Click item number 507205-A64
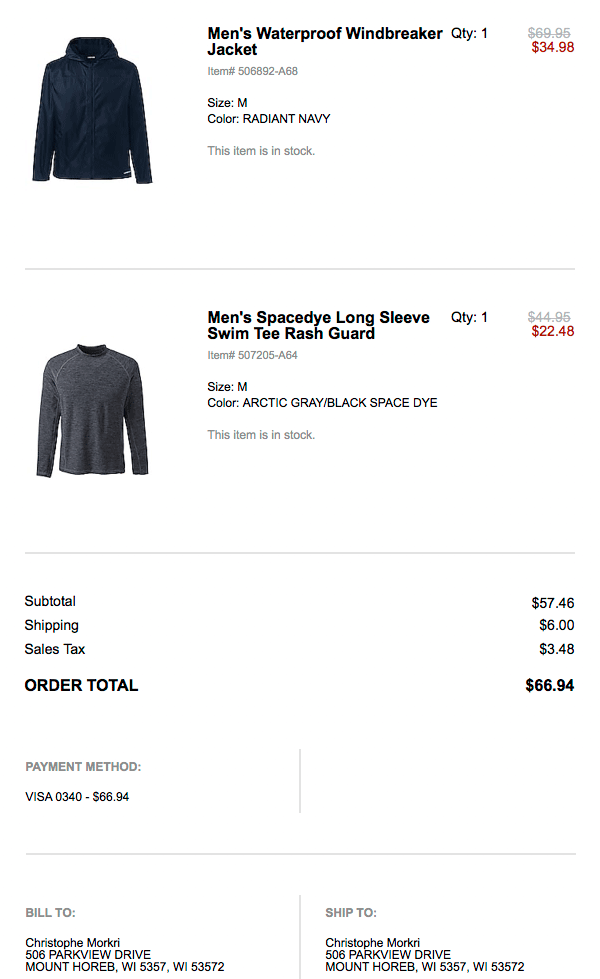This screenshot has height=979, width=600. coord(252,355)
